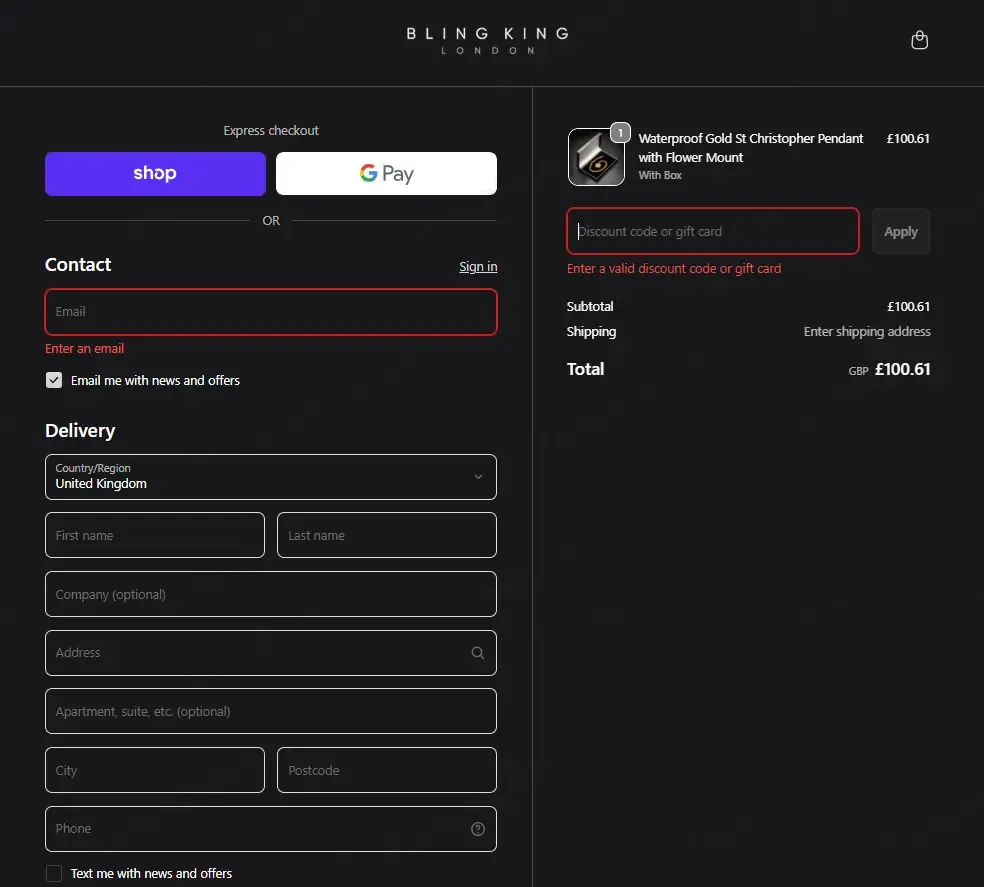Viewport: 984px width, 887px height.
Task: Open the Country/Region dropdown
Action: coord(271,477)
